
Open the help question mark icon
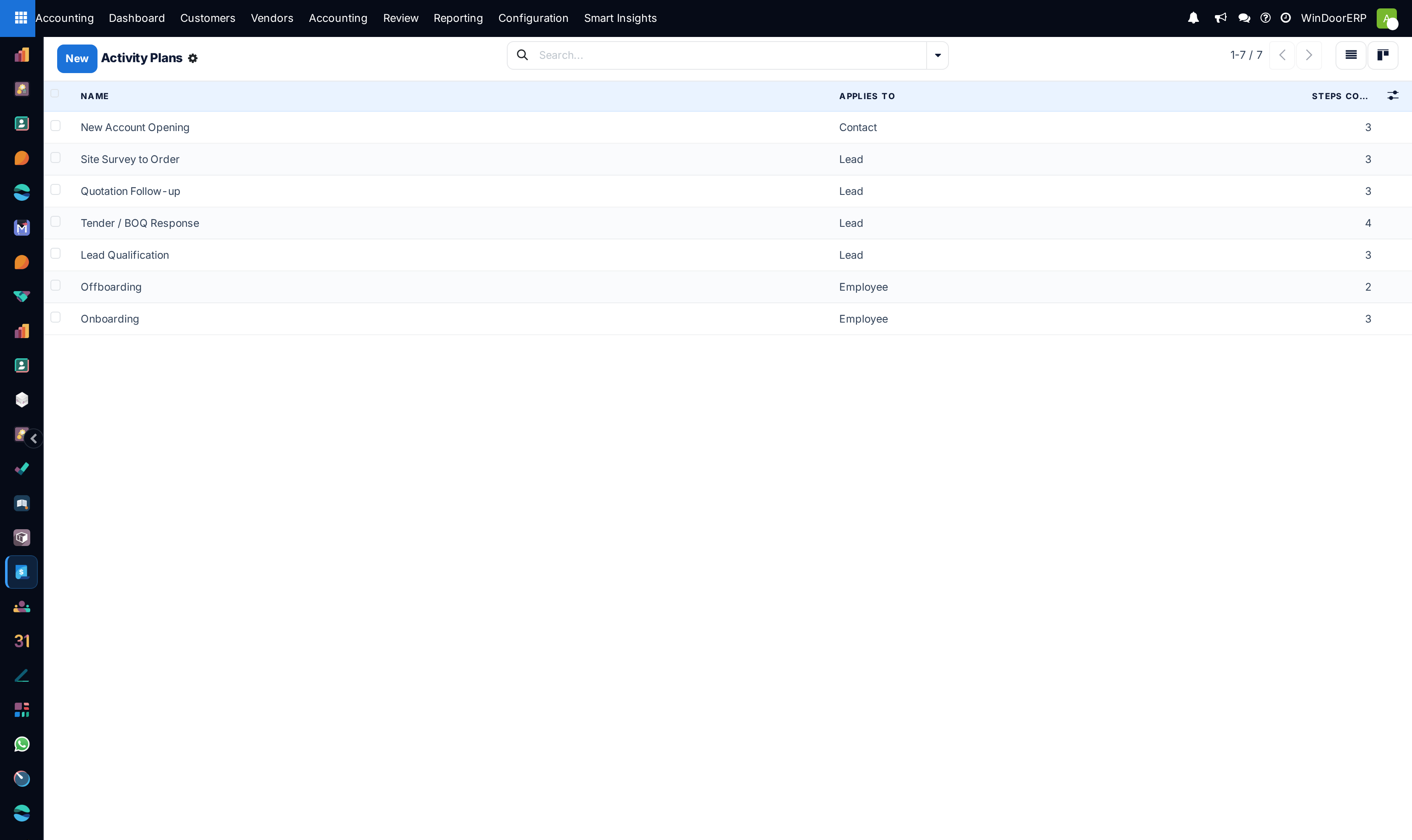[1265, 18]
